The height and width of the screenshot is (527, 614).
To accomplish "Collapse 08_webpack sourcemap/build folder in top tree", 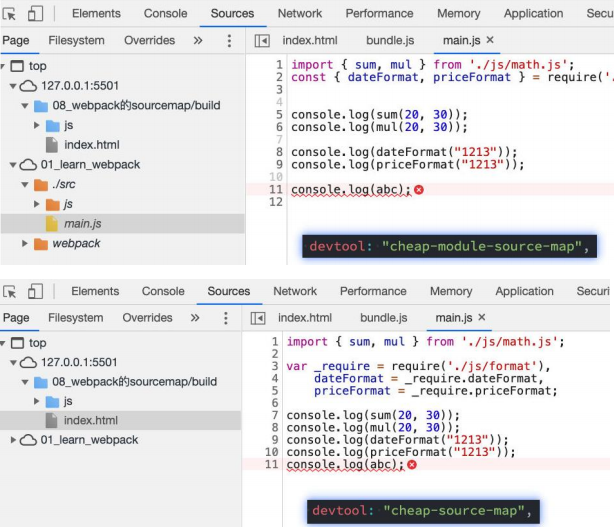I will point(25,106).
